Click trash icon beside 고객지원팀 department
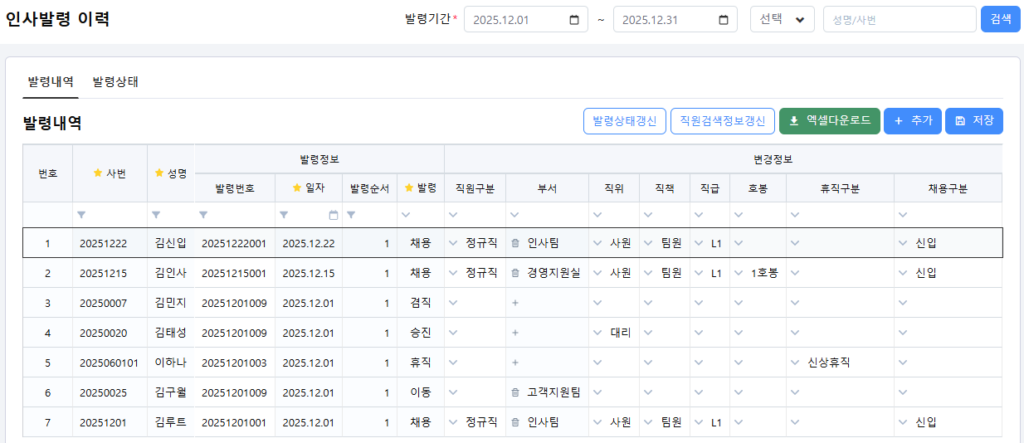 coord(515,393)
